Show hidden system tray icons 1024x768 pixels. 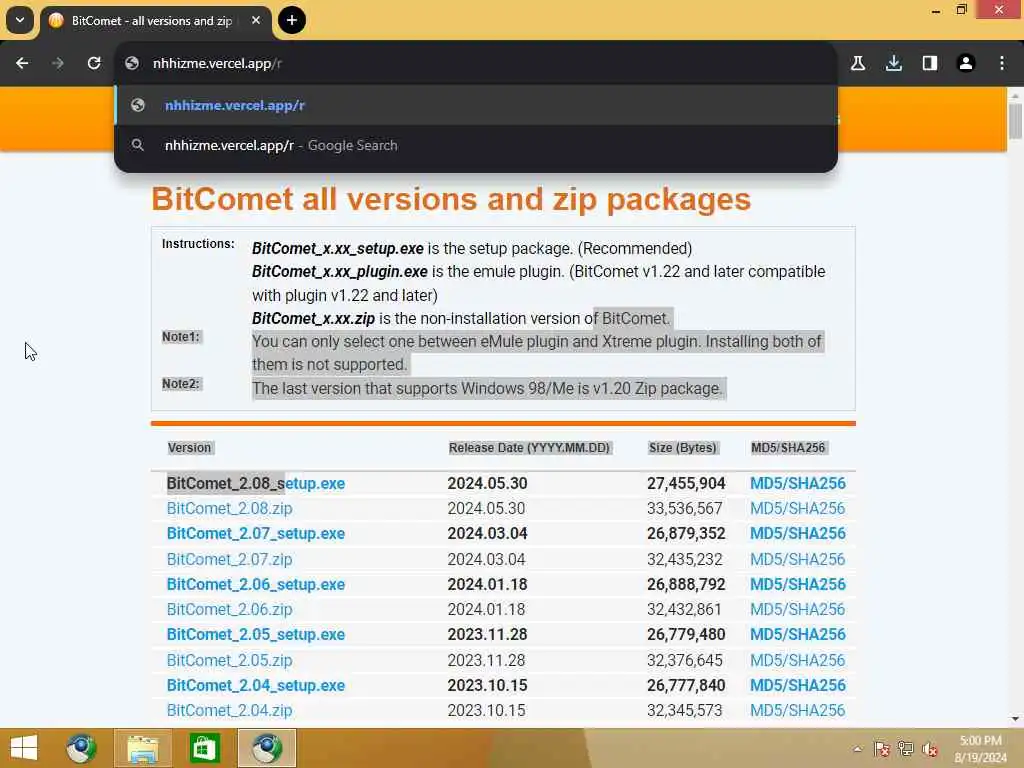pos(857,749)
